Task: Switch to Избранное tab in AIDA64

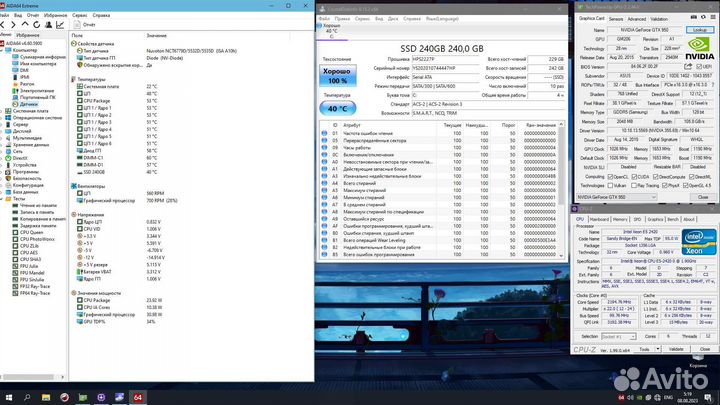Action: (x=28, y=35)
